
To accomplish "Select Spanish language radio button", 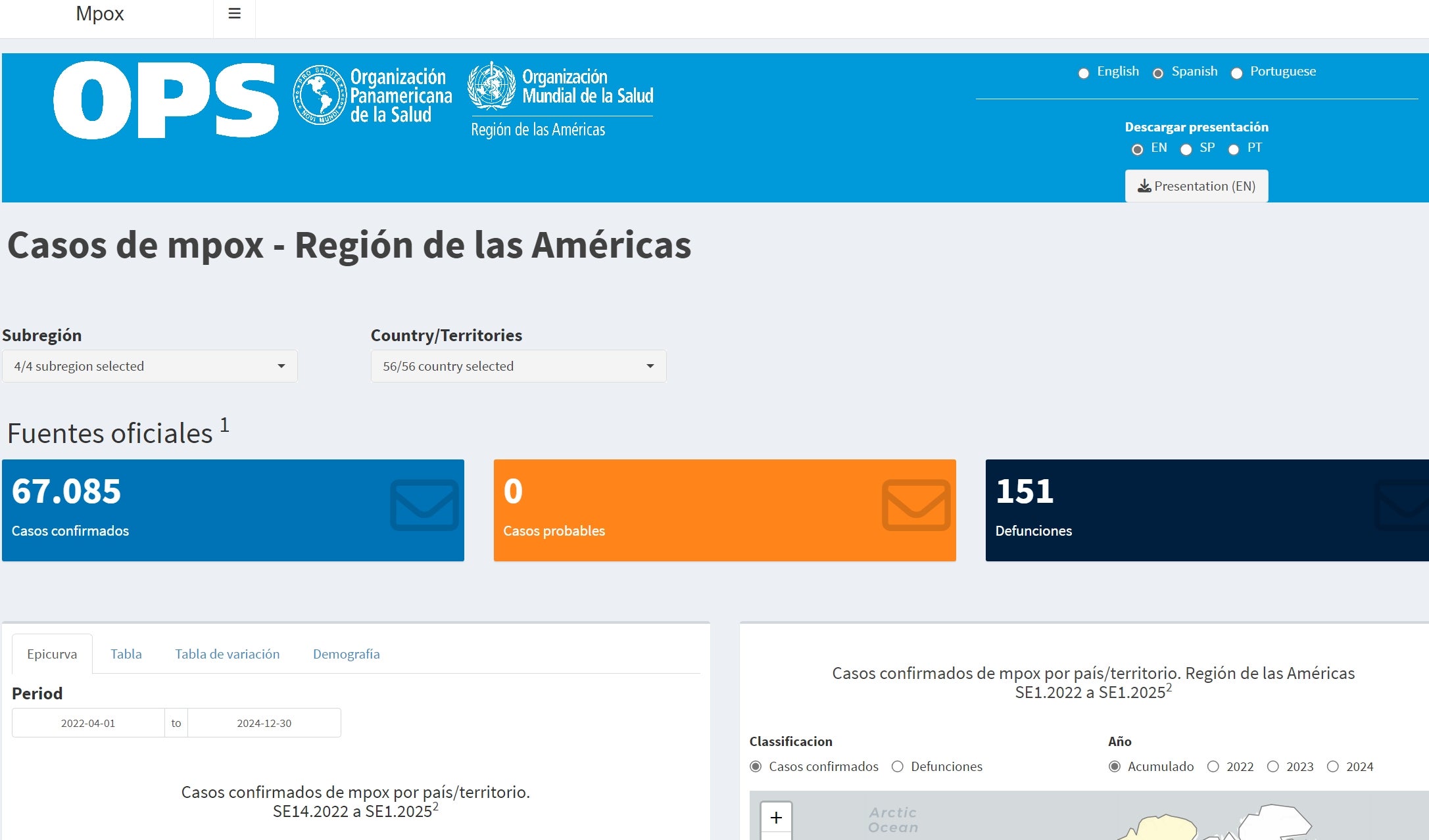I will click(x=1158, y=73).
